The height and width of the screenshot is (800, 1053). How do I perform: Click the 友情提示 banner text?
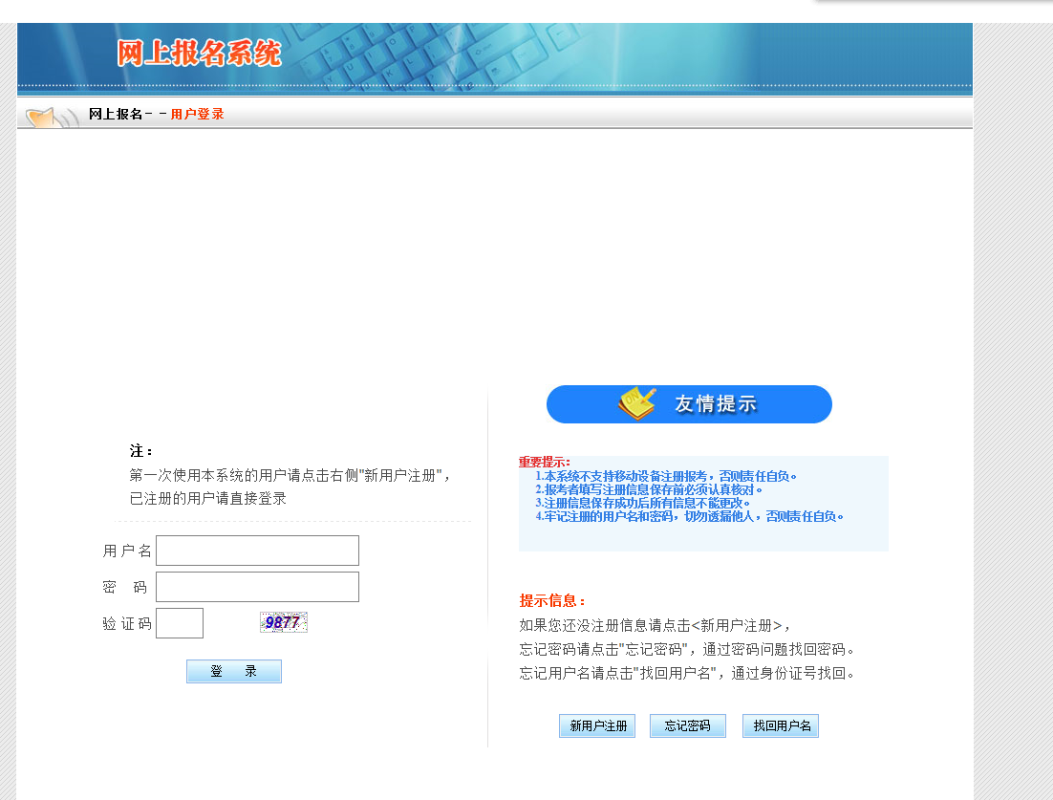[x=715, y=404]
